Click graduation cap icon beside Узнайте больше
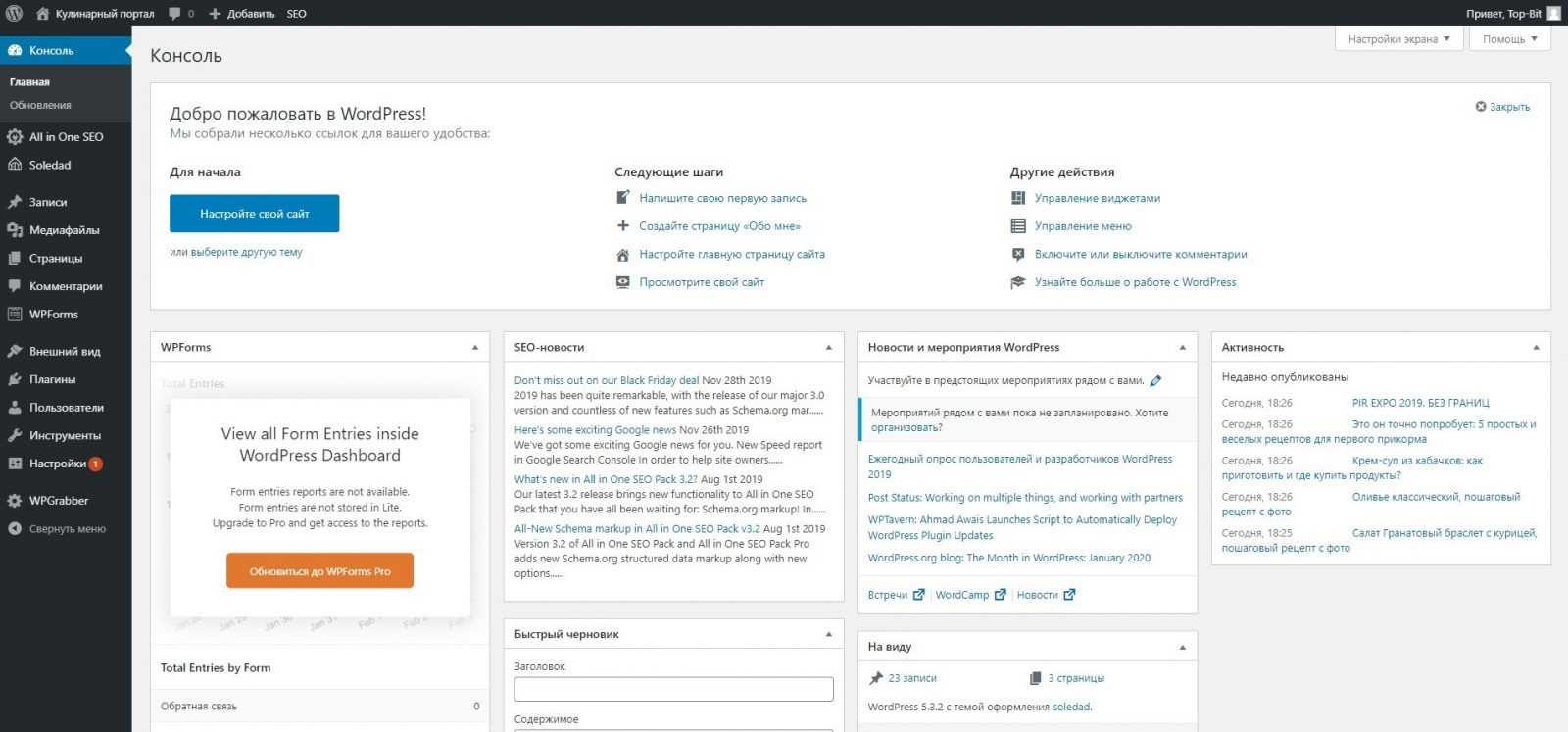This screenshot has height=732, width=1568. 1018,282
